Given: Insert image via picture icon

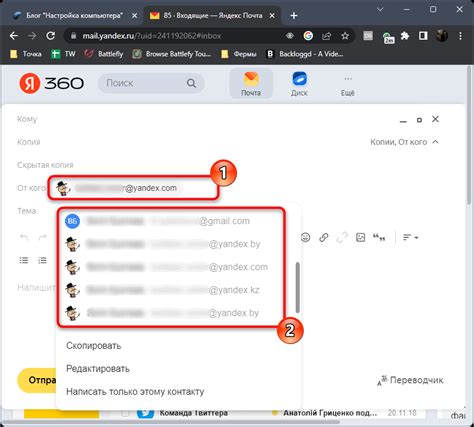Looking at the screenshot, I should [360, 237].
